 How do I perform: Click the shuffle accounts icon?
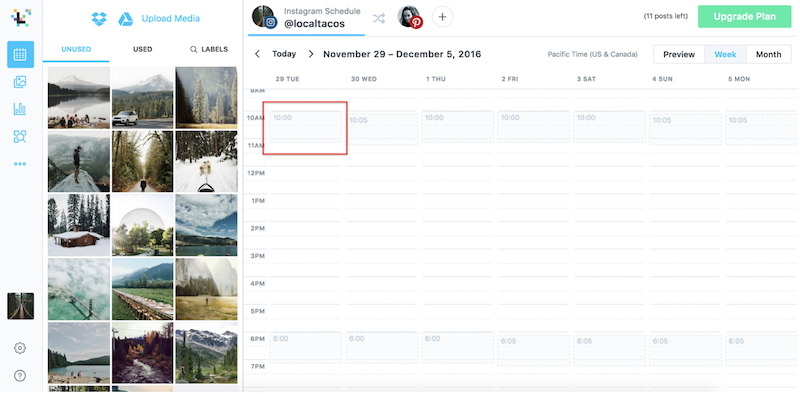(379, 19)
